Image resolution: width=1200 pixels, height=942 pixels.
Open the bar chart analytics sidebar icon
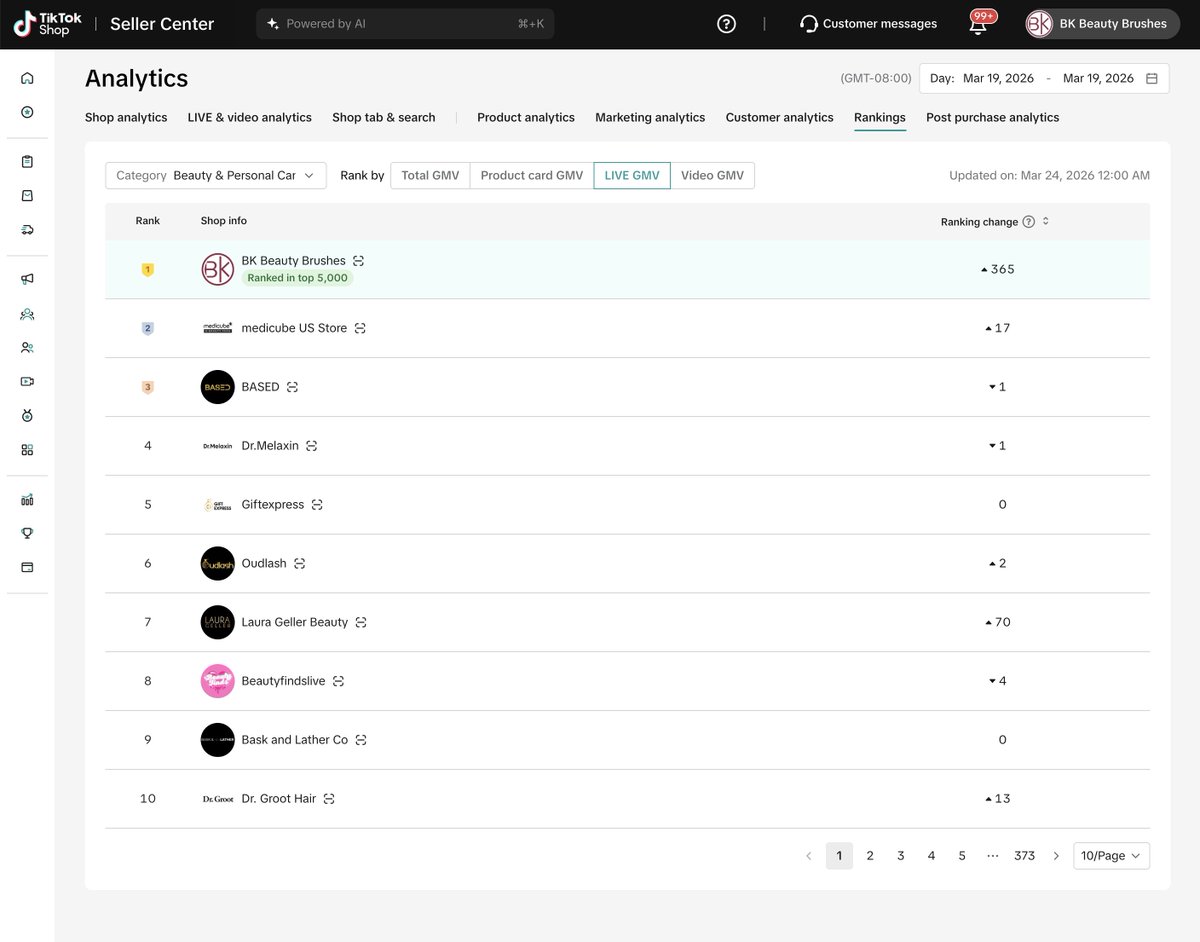(27, 500)
